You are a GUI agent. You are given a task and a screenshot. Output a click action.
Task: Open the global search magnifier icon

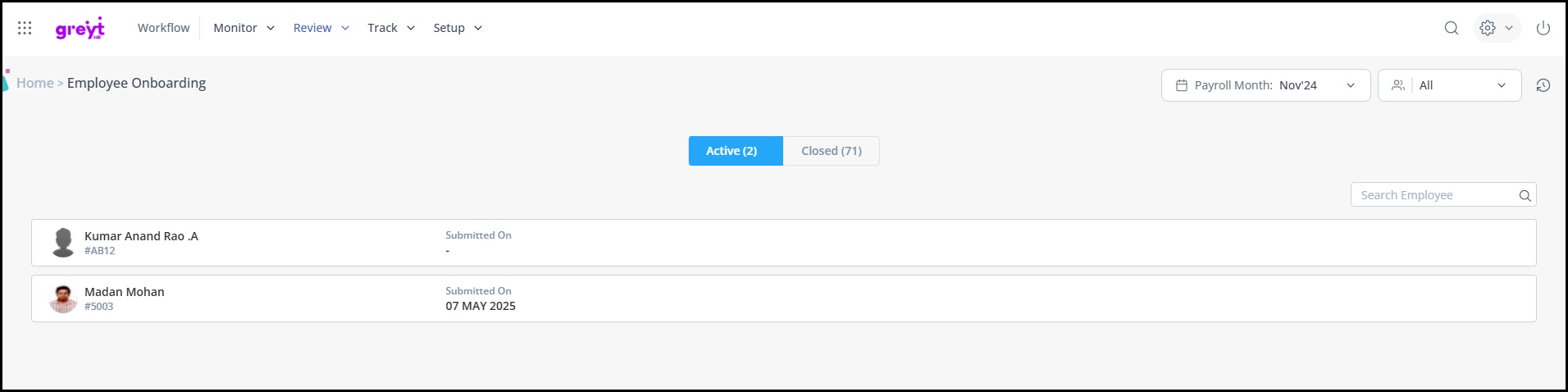(1451, 28)
